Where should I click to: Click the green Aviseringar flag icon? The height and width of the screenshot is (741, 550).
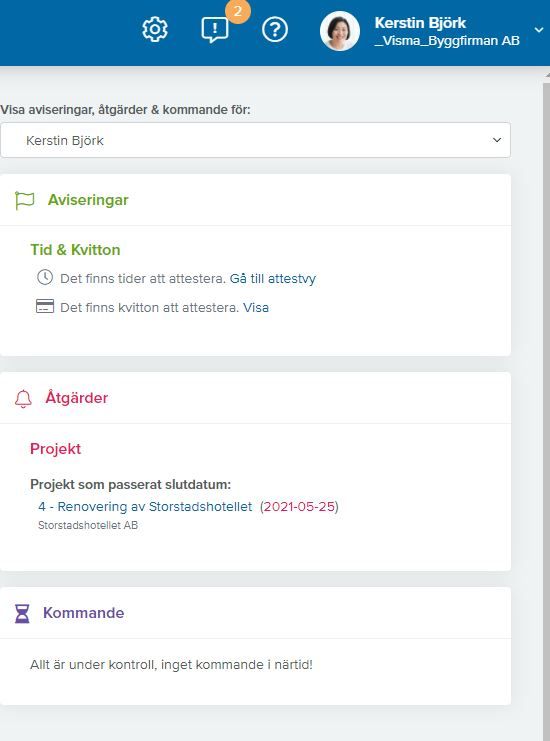(x=24, y=200)
